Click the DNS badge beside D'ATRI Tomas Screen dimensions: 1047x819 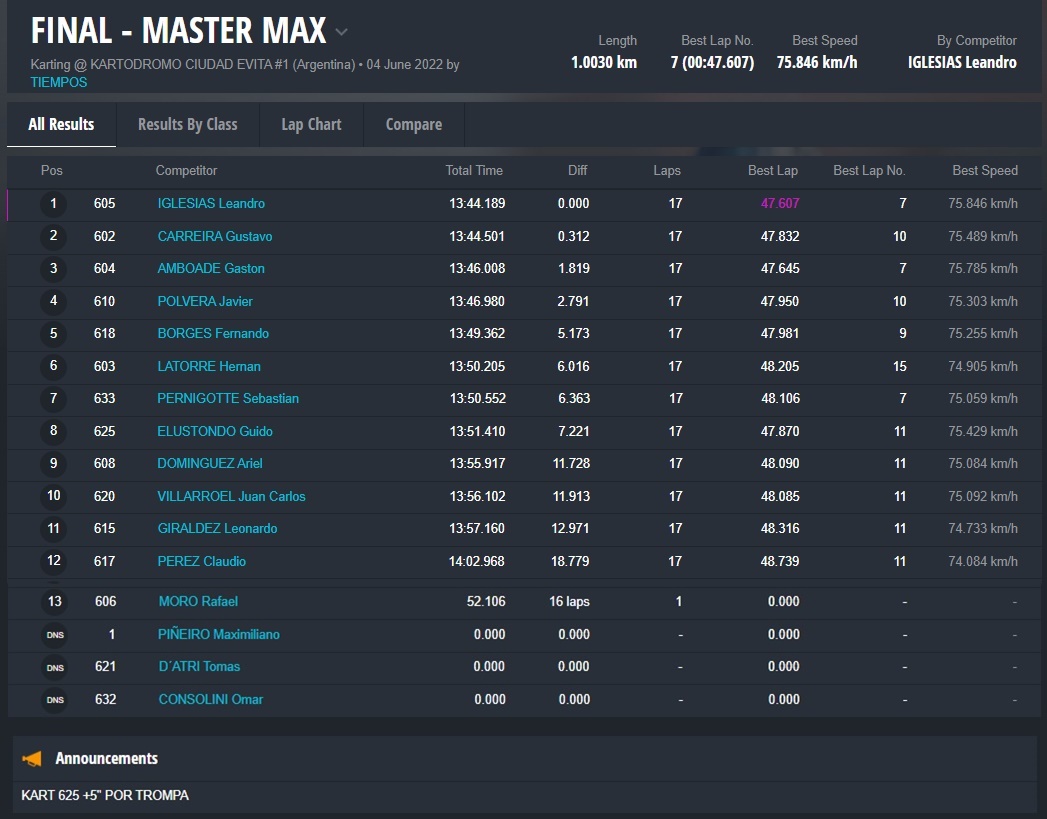click(54, 667)
